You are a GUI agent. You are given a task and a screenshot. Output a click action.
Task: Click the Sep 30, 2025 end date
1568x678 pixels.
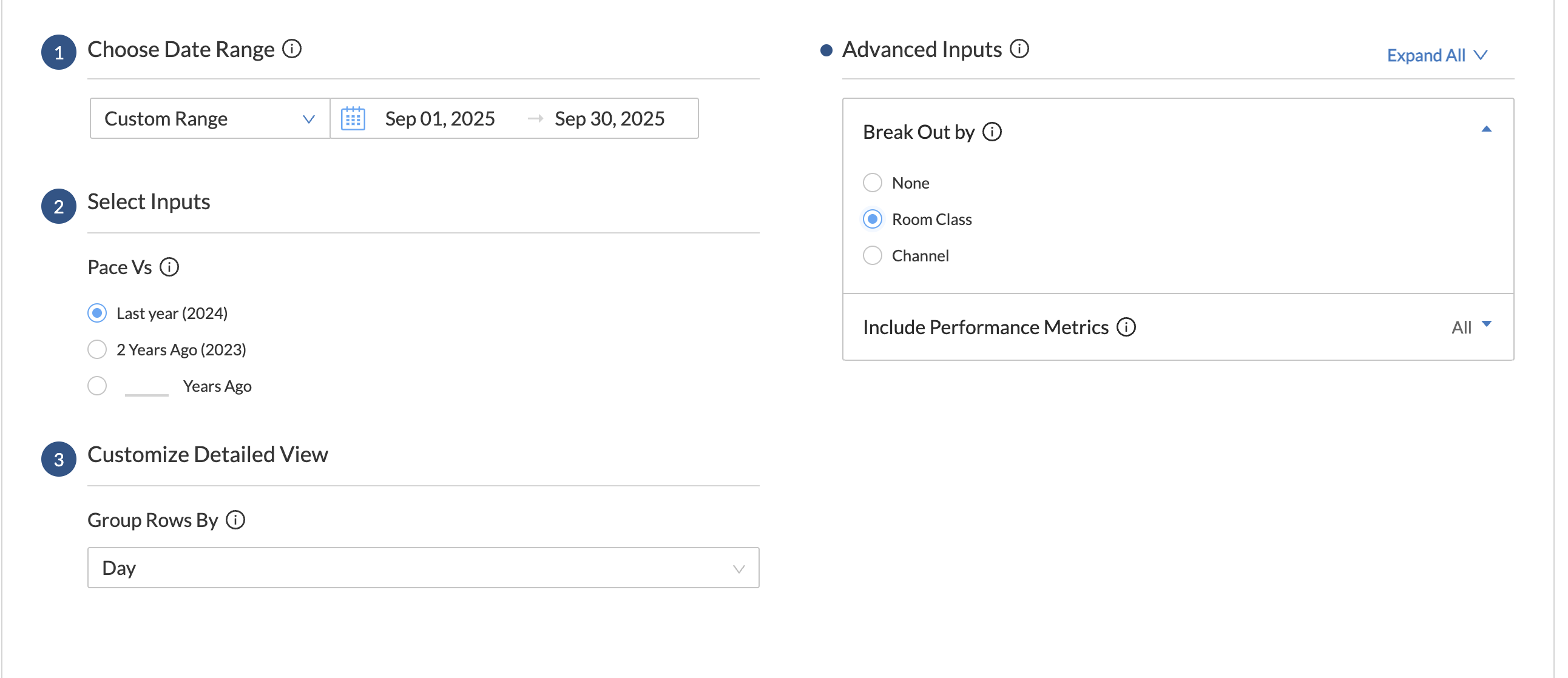click(x=609, y=119)
